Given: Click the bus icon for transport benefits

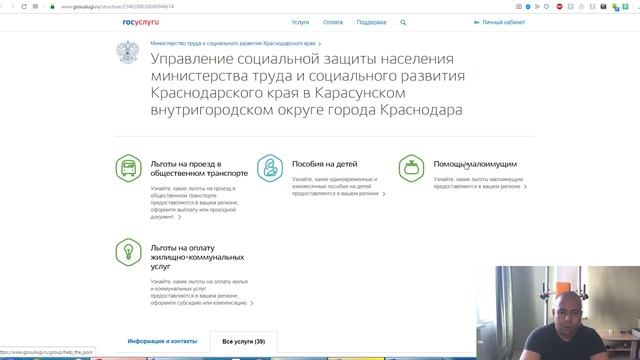Looking at the screenshot, I should (129, 168).
